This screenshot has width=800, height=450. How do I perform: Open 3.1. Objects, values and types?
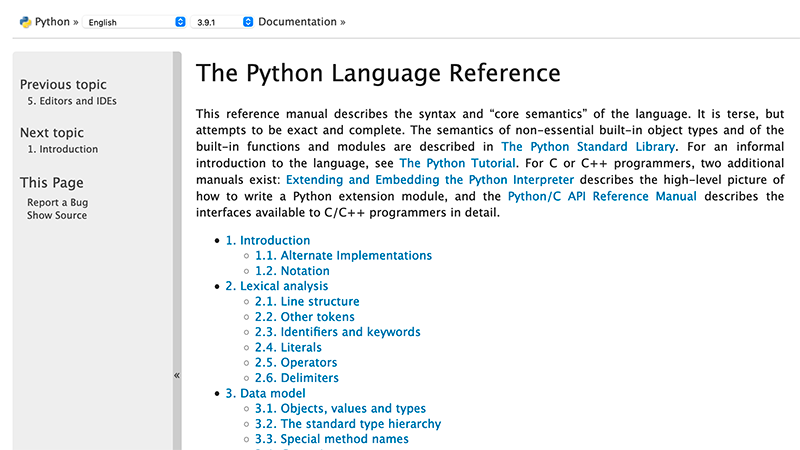pos(340,409)
